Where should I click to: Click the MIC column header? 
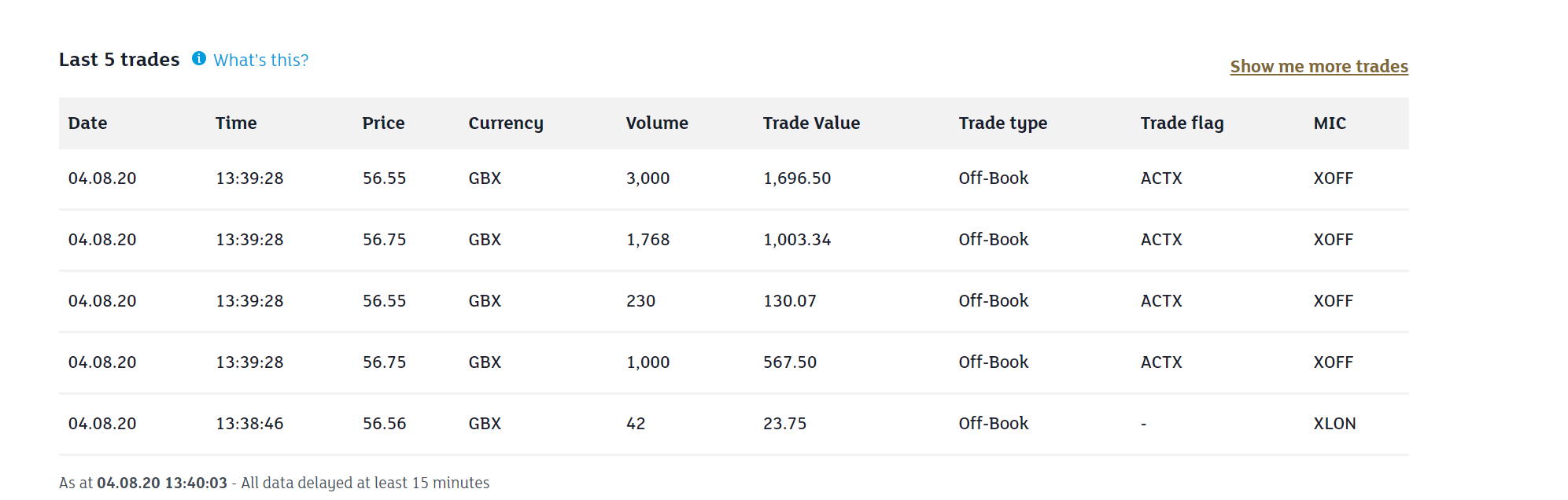pos(1330,123)
